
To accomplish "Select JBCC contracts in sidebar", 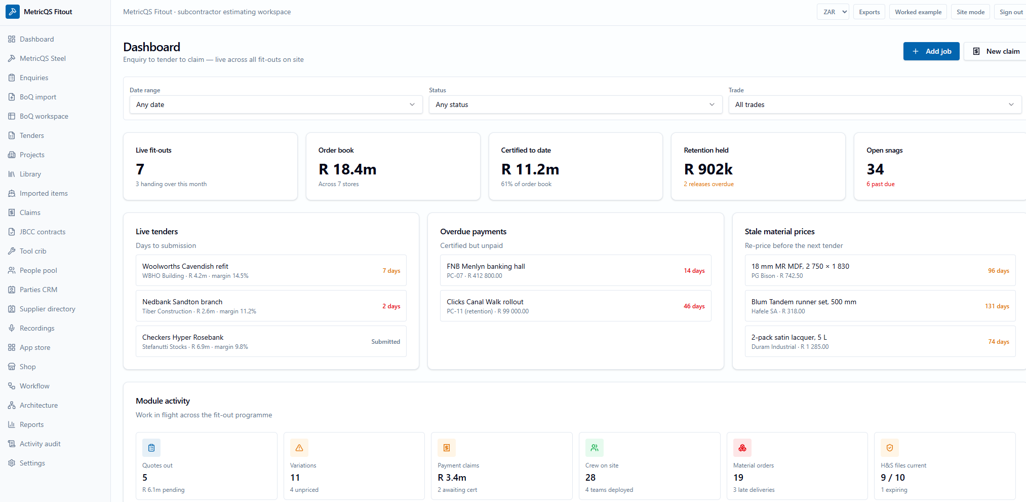I will pos(55,232).
